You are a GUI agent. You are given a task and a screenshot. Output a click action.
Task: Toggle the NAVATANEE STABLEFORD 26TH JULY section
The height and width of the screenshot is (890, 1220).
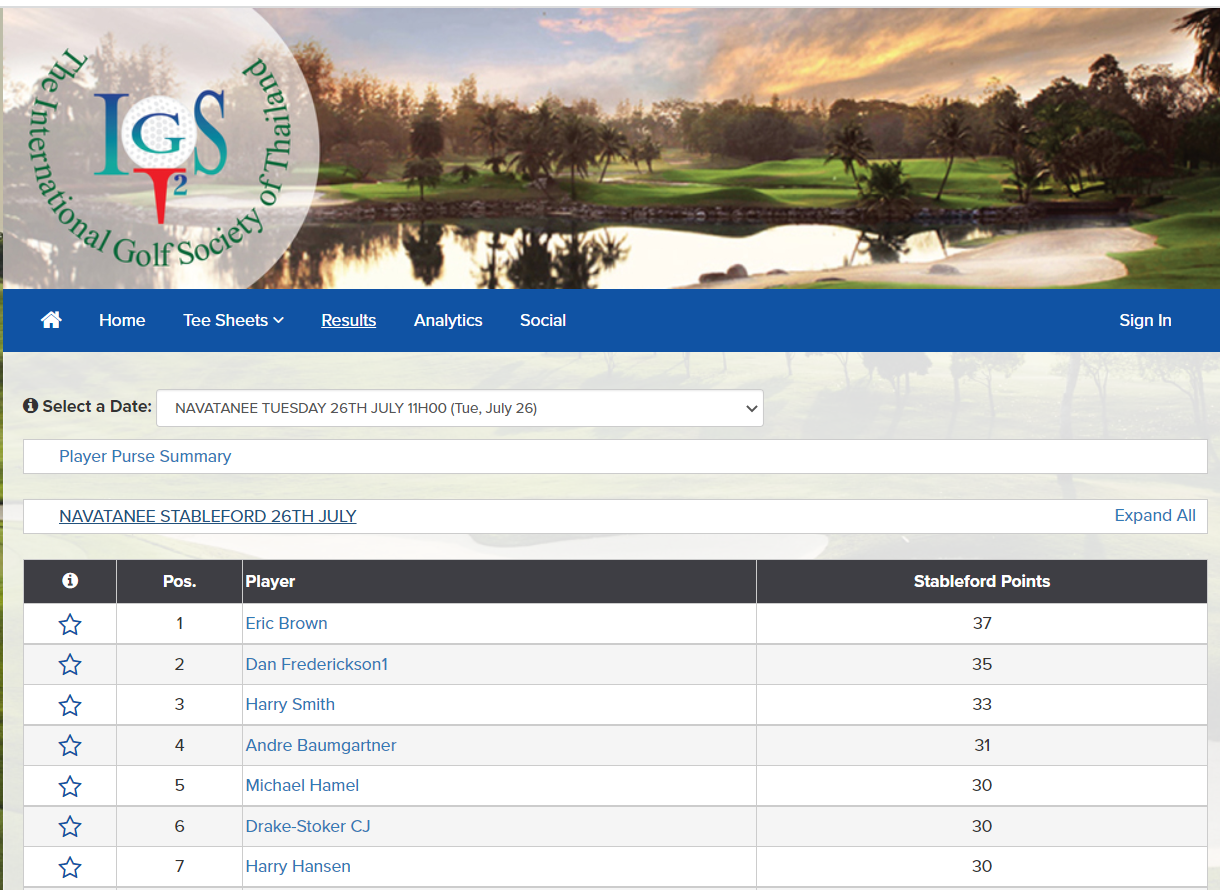point(208,516)
